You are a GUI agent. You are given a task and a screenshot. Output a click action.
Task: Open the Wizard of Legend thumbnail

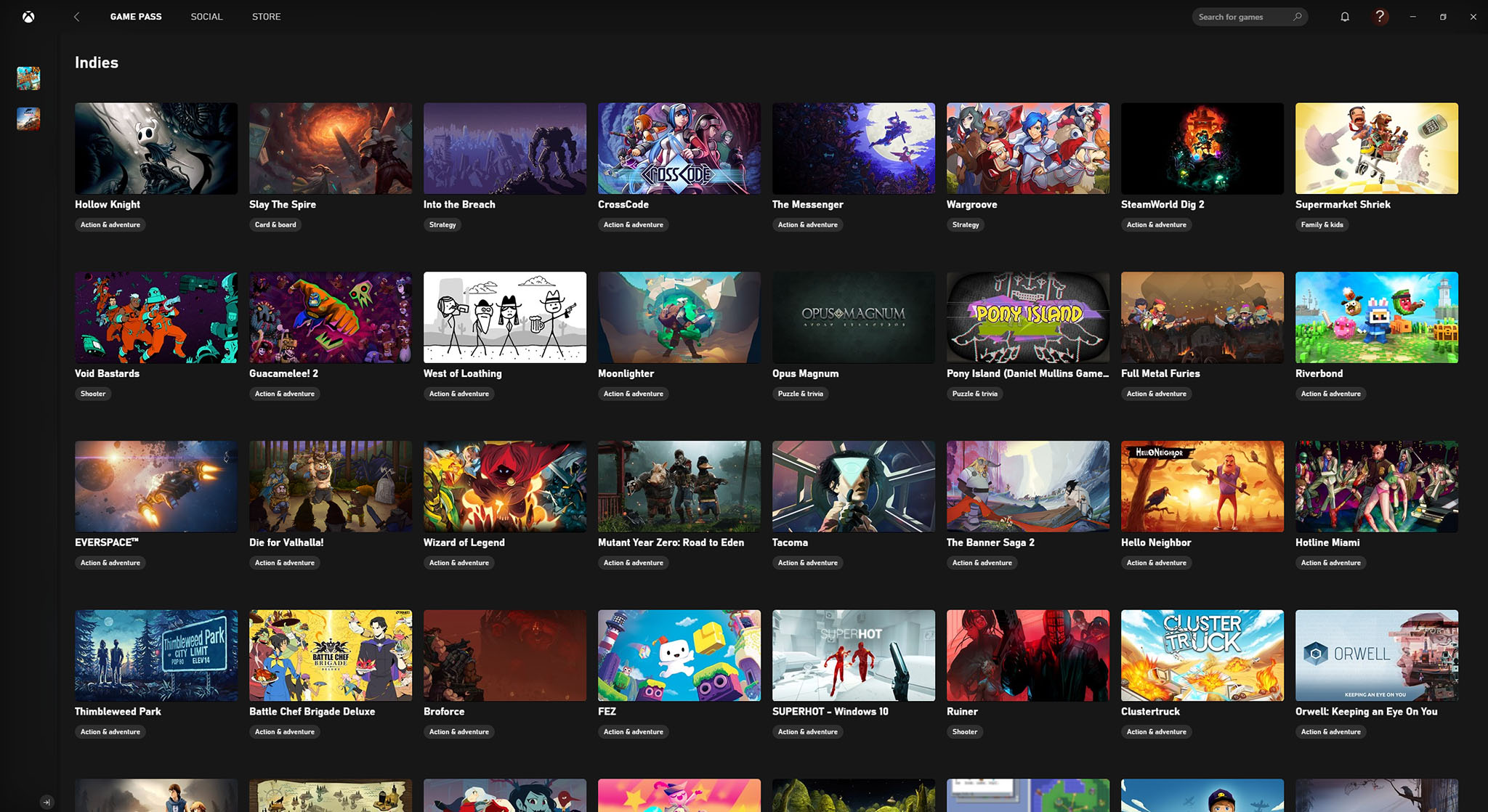pyautogui.click(x=505, y=487)
